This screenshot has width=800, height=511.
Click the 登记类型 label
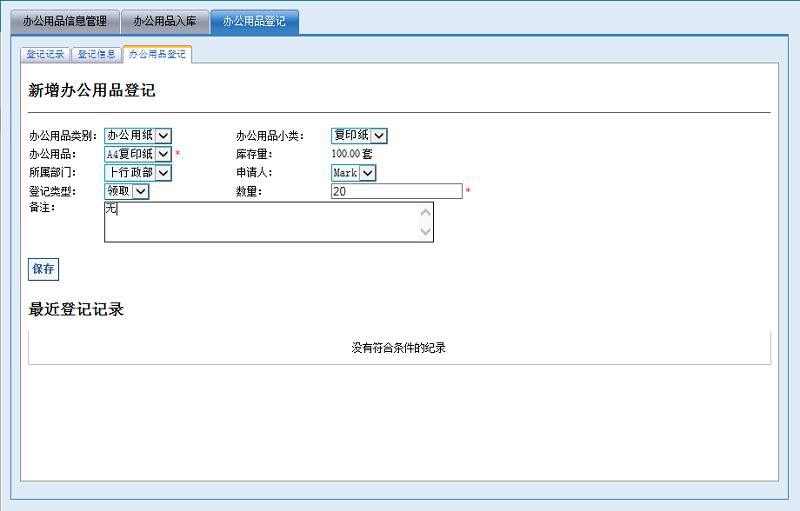[52, 191]
